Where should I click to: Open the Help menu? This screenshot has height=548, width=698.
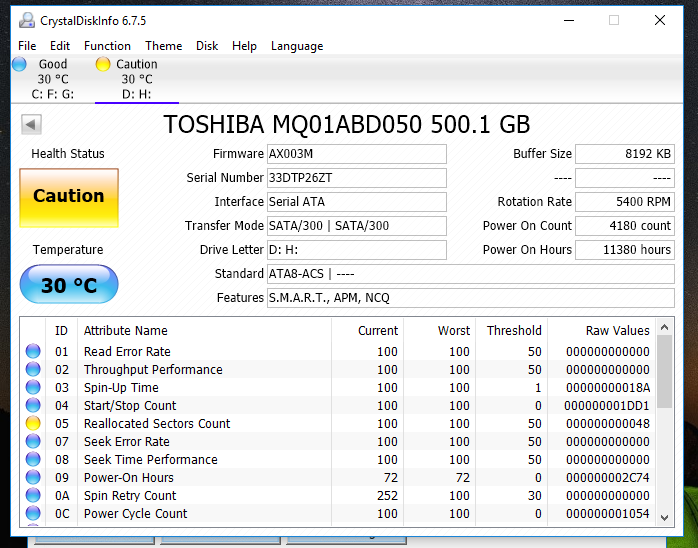(x=244, y=46)
